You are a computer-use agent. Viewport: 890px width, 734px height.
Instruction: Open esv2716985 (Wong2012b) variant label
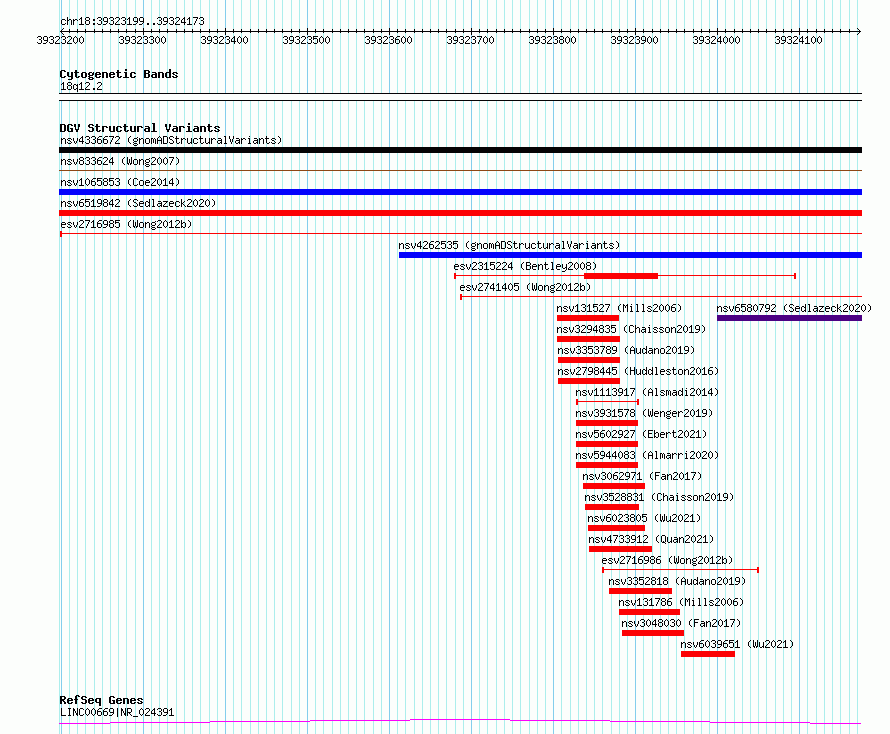coord(126,224)
